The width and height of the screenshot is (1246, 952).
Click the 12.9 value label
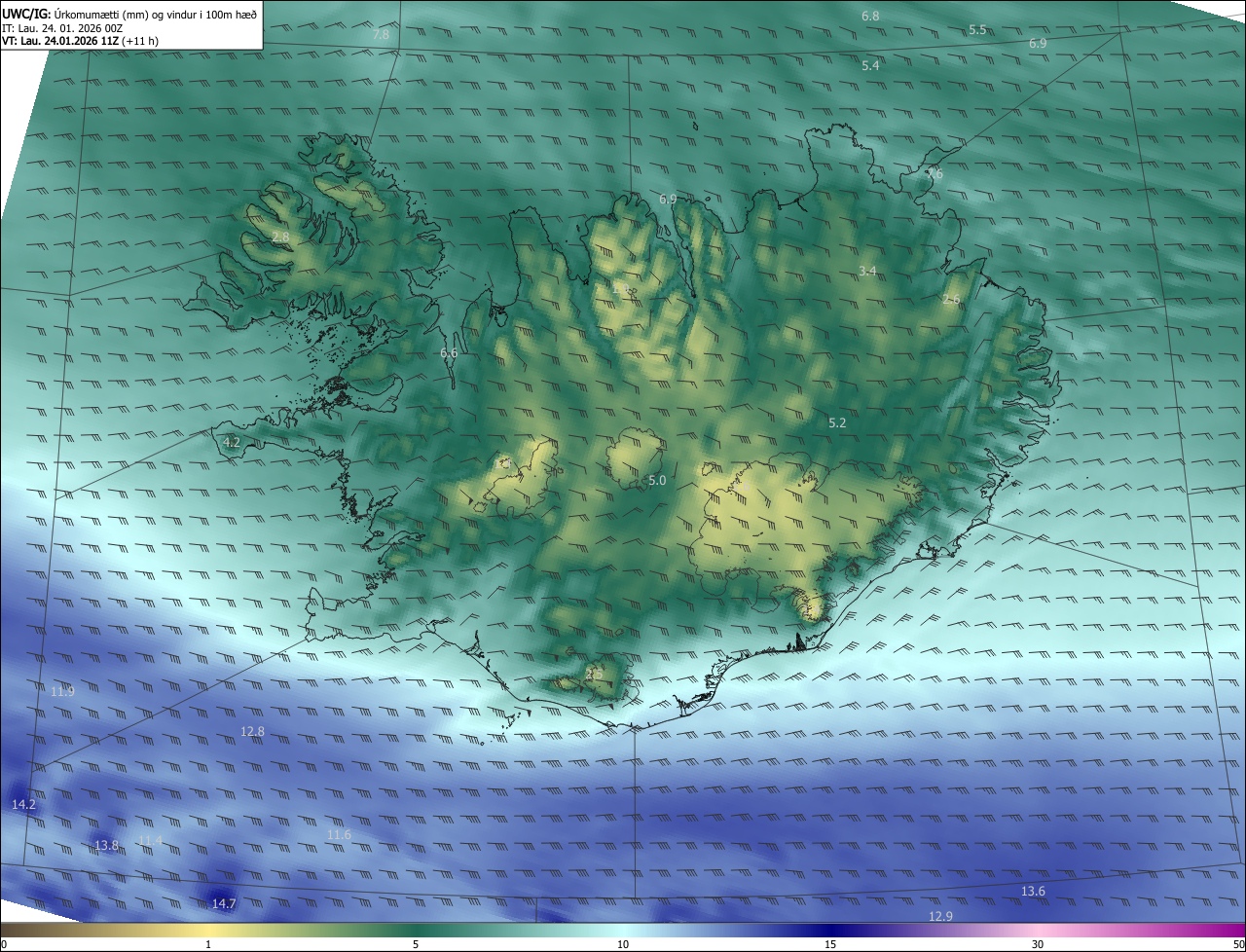[940, 916]
